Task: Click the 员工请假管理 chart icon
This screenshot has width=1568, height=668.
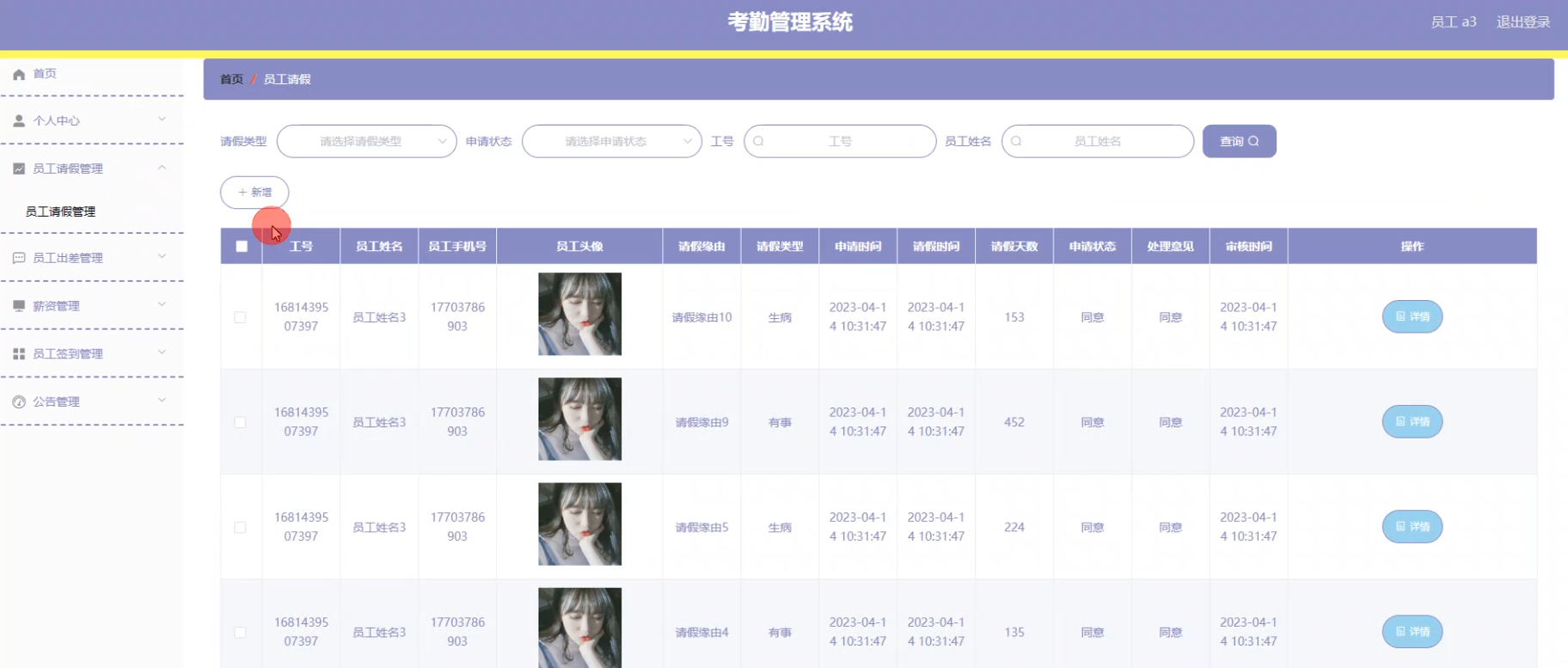Action: click(19, 169)
